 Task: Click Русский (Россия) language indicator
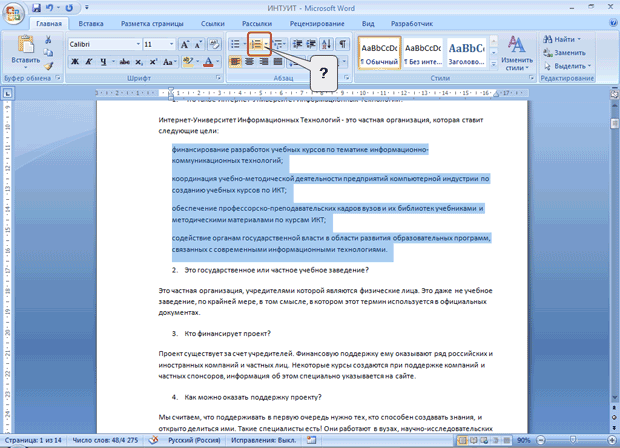point(194,440)
